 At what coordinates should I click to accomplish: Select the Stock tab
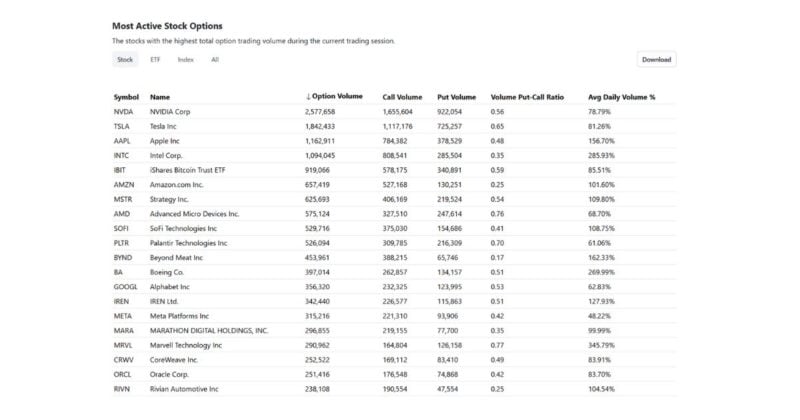point(125,59)
